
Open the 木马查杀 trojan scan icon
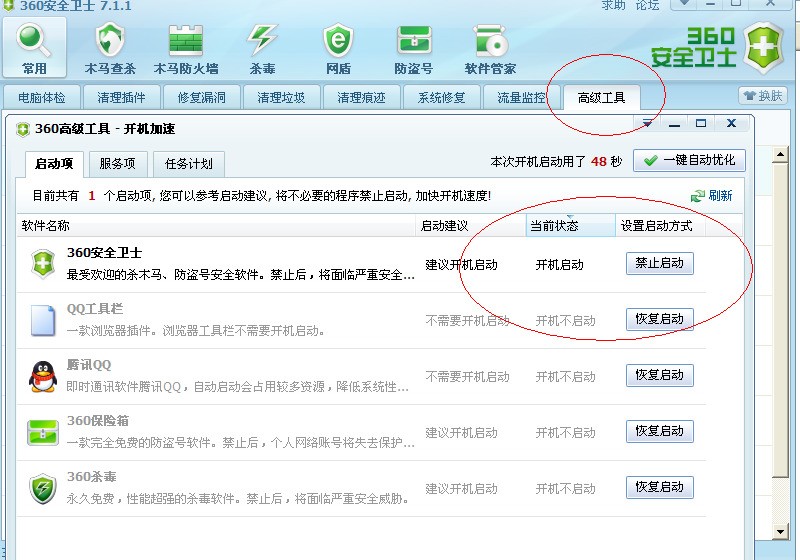110,48
